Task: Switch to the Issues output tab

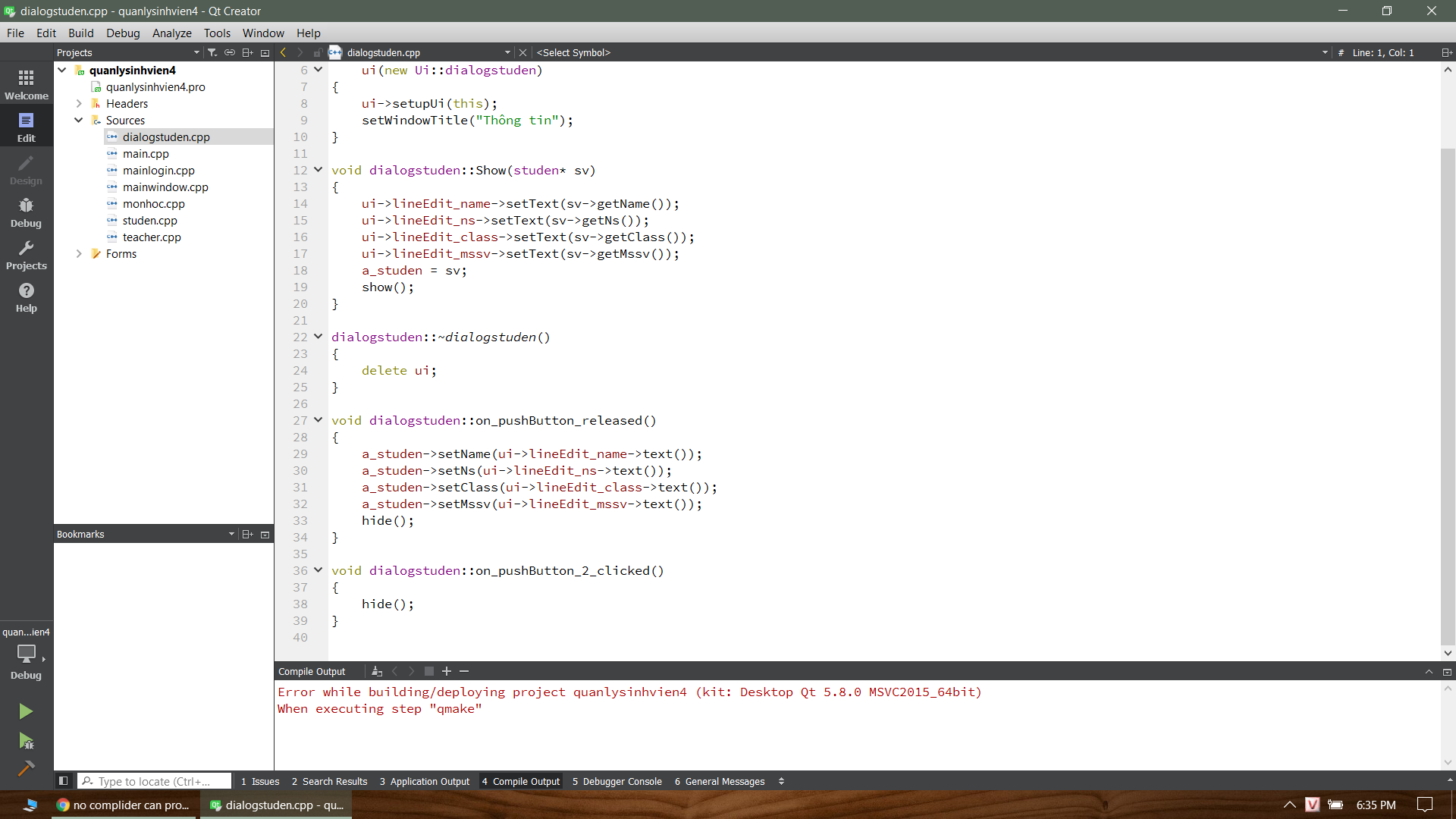Action: [259, 781]
